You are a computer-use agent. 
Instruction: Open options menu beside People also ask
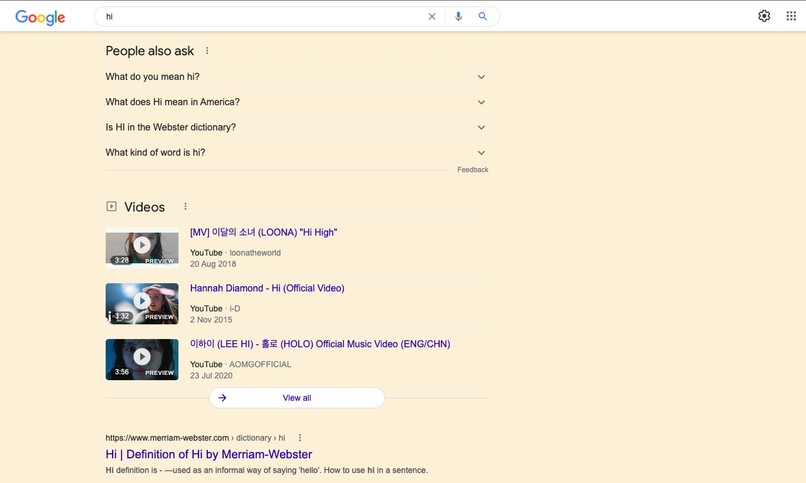(207, 50)
